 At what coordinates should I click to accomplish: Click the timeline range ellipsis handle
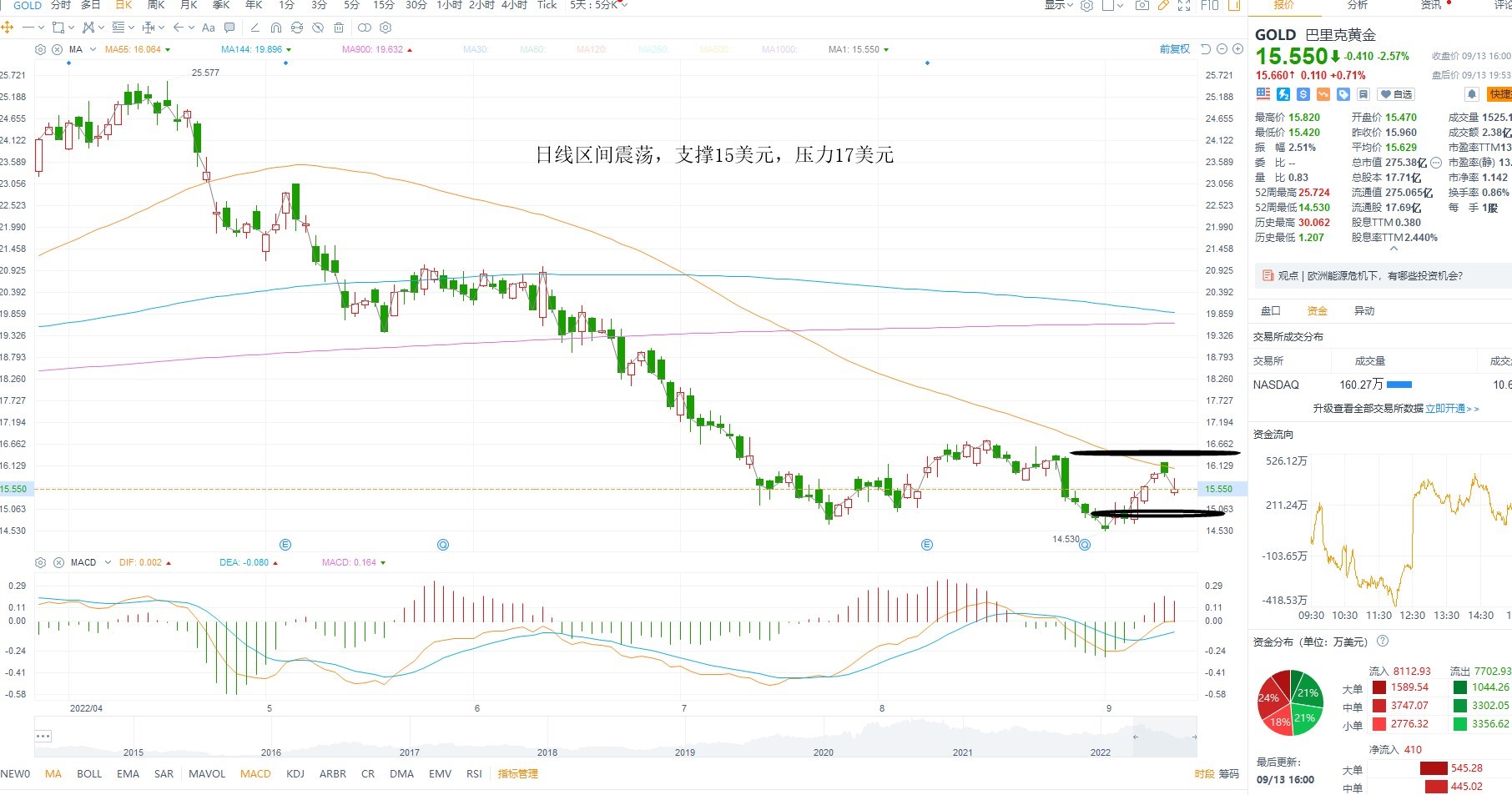[43, 736]
